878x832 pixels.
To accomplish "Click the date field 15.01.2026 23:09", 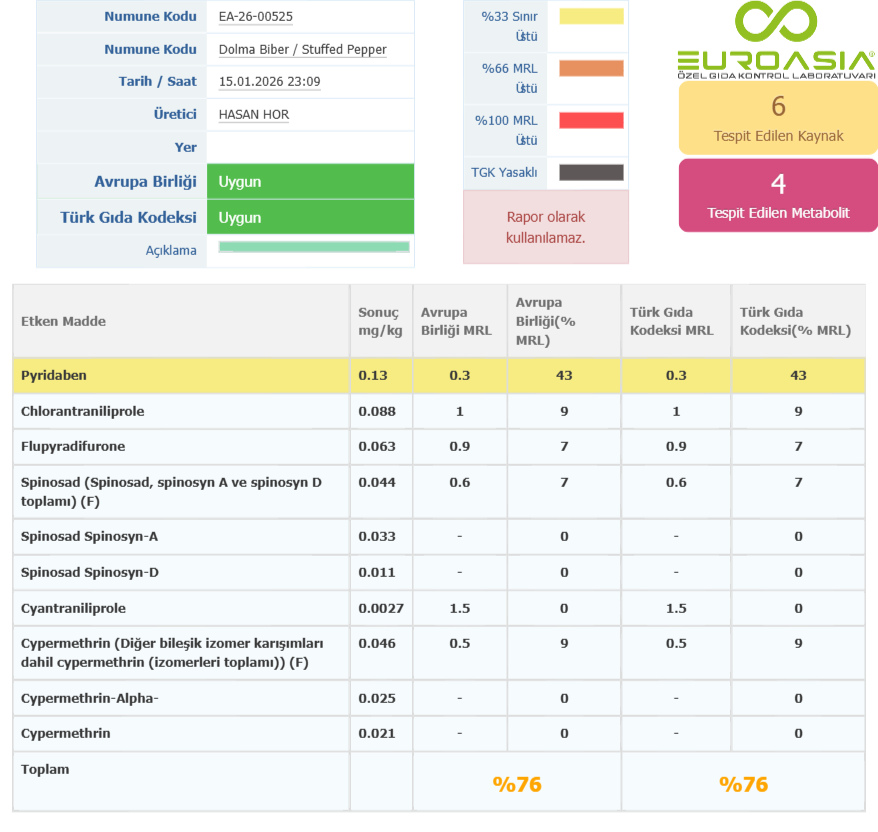I will click(x=269, y=82).
